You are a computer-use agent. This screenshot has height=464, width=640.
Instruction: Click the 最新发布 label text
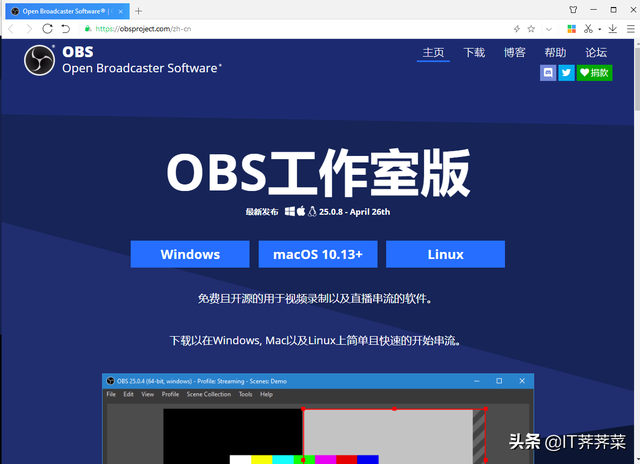coord(262,212)
